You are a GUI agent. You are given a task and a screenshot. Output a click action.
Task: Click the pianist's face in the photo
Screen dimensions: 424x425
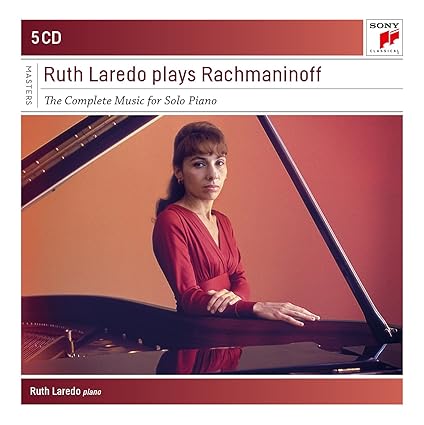pos(205,175)
